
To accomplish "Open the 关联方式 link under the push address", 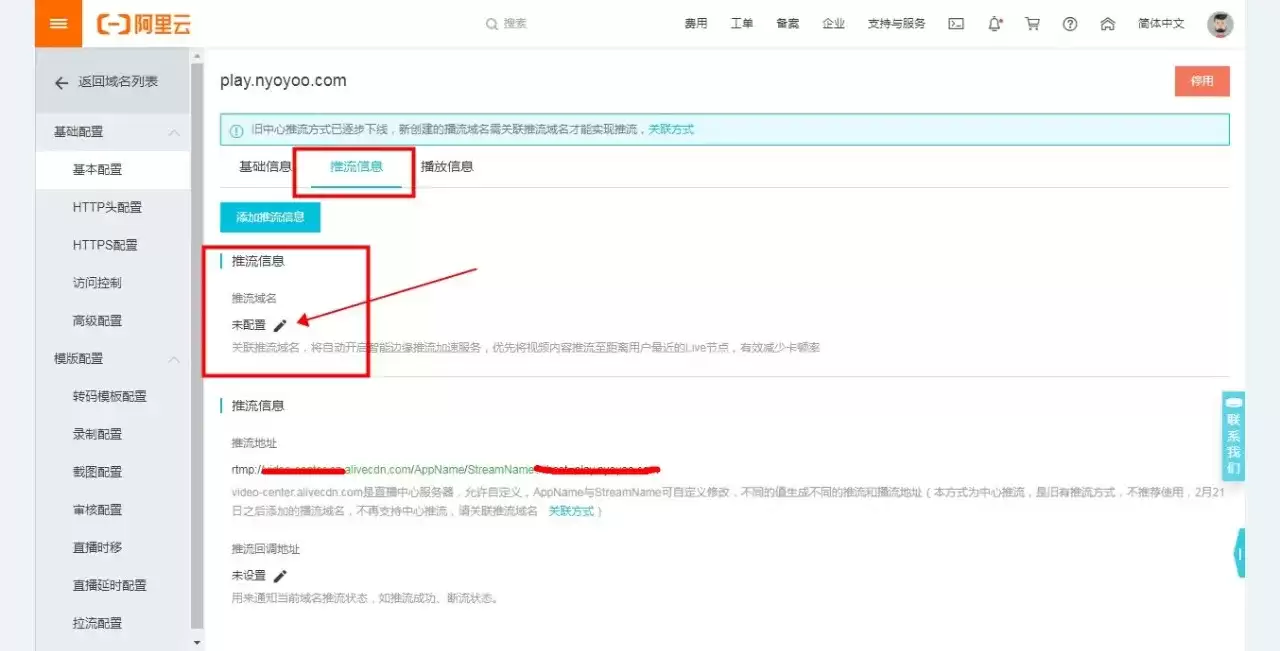I will coord(571,511).
